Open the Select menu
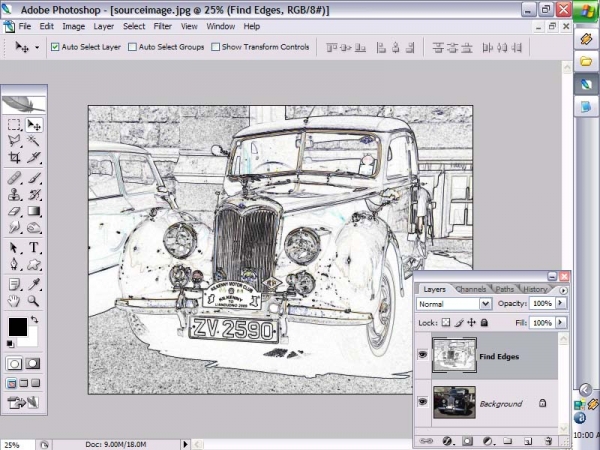 (x=134, y=26)
